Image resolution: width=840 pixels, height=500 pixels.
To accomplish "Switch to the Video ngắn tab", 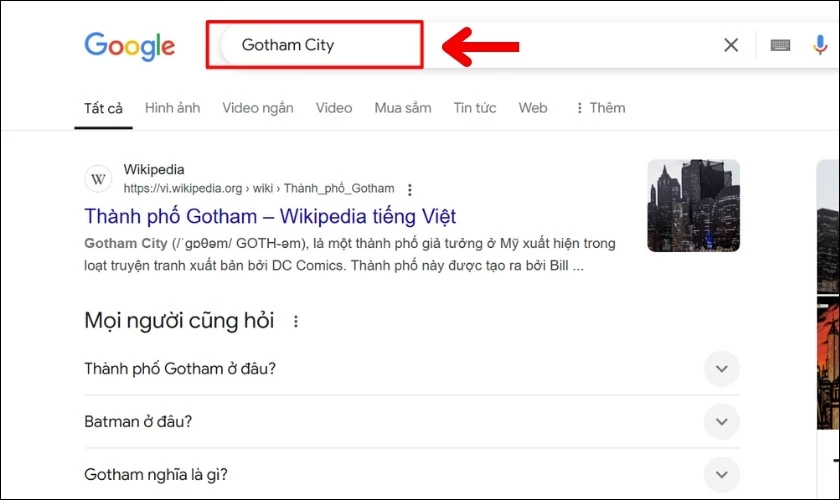I will click(x=258, y=108).
